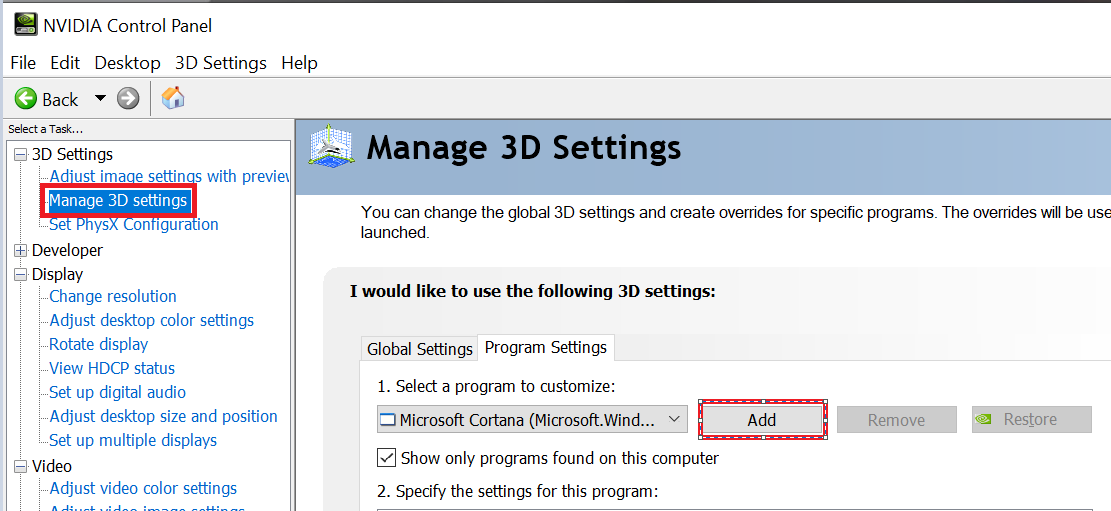
Task: Open the program selection dropdown showing Microsoft Cortana
Action: tap(532, 420)
